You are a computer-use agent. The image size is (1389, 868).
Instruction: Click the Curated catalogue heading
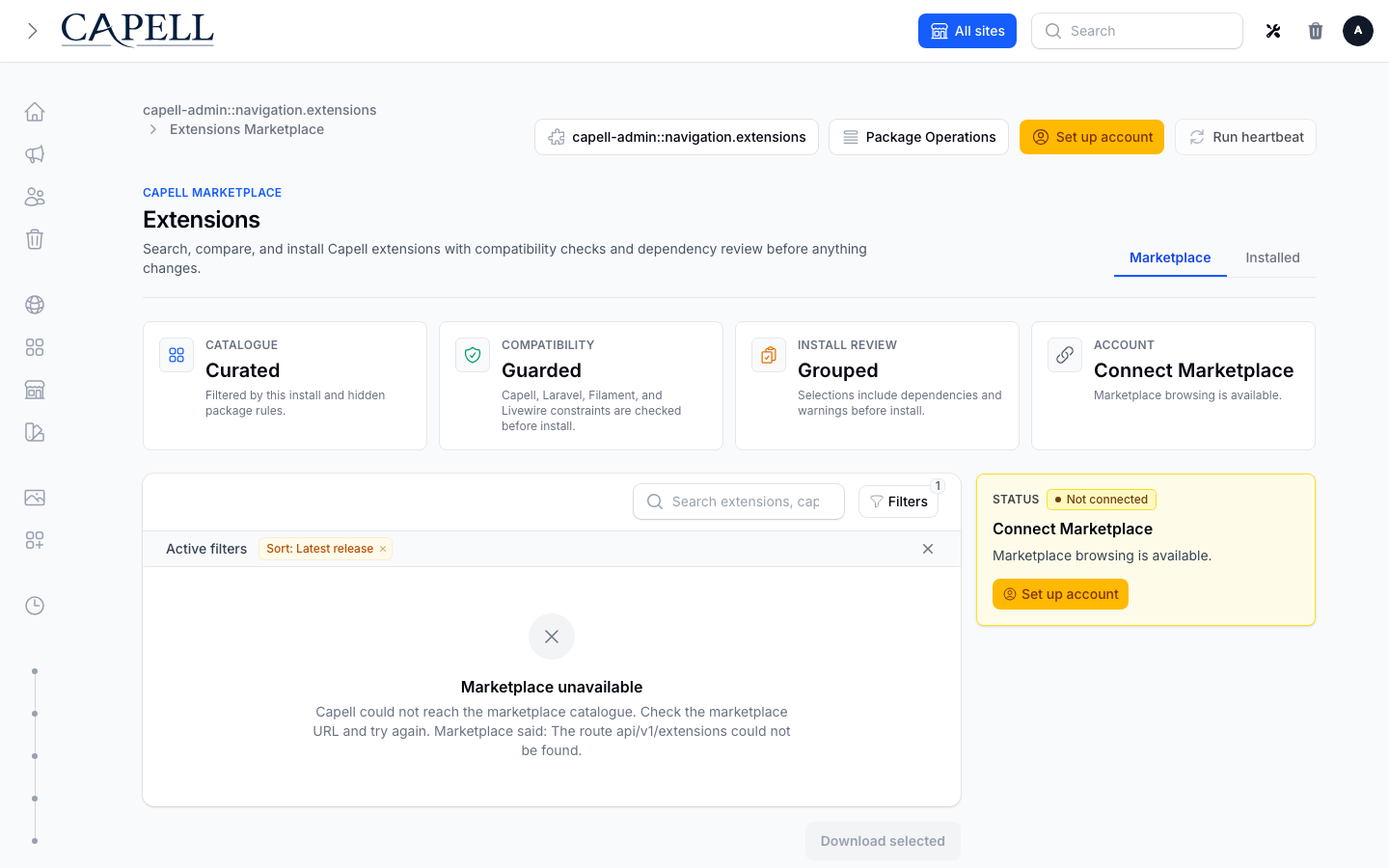point(243,370)
